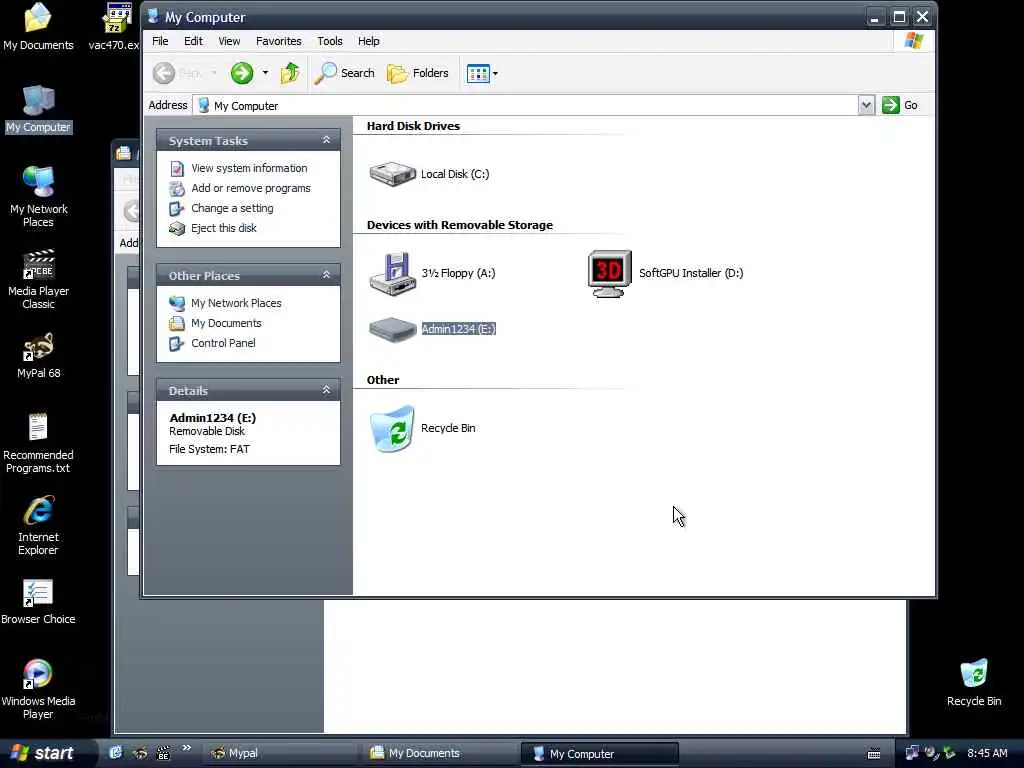Click Add or remove programs link
Screen dimensions: 1024x768
(251, 188)
